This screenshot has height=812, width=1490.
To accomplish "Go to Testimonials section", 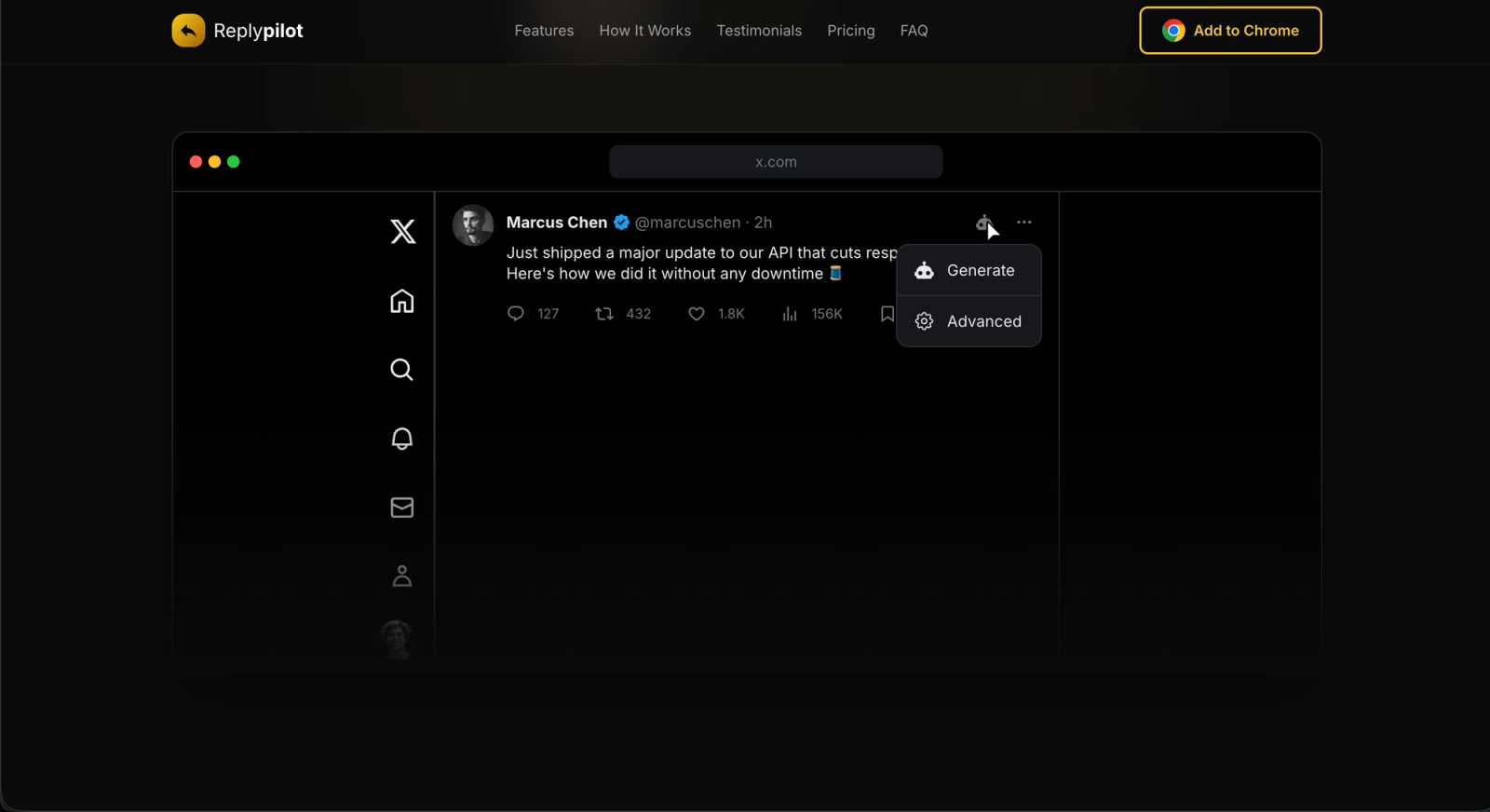I will (759, 31).
